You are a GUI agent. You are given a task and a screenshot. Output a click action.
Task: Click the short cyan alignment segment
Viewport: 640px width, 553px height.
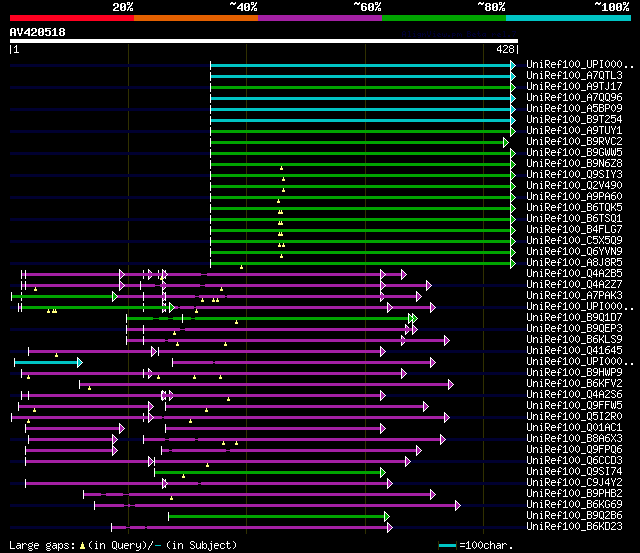tap(47, 362)
